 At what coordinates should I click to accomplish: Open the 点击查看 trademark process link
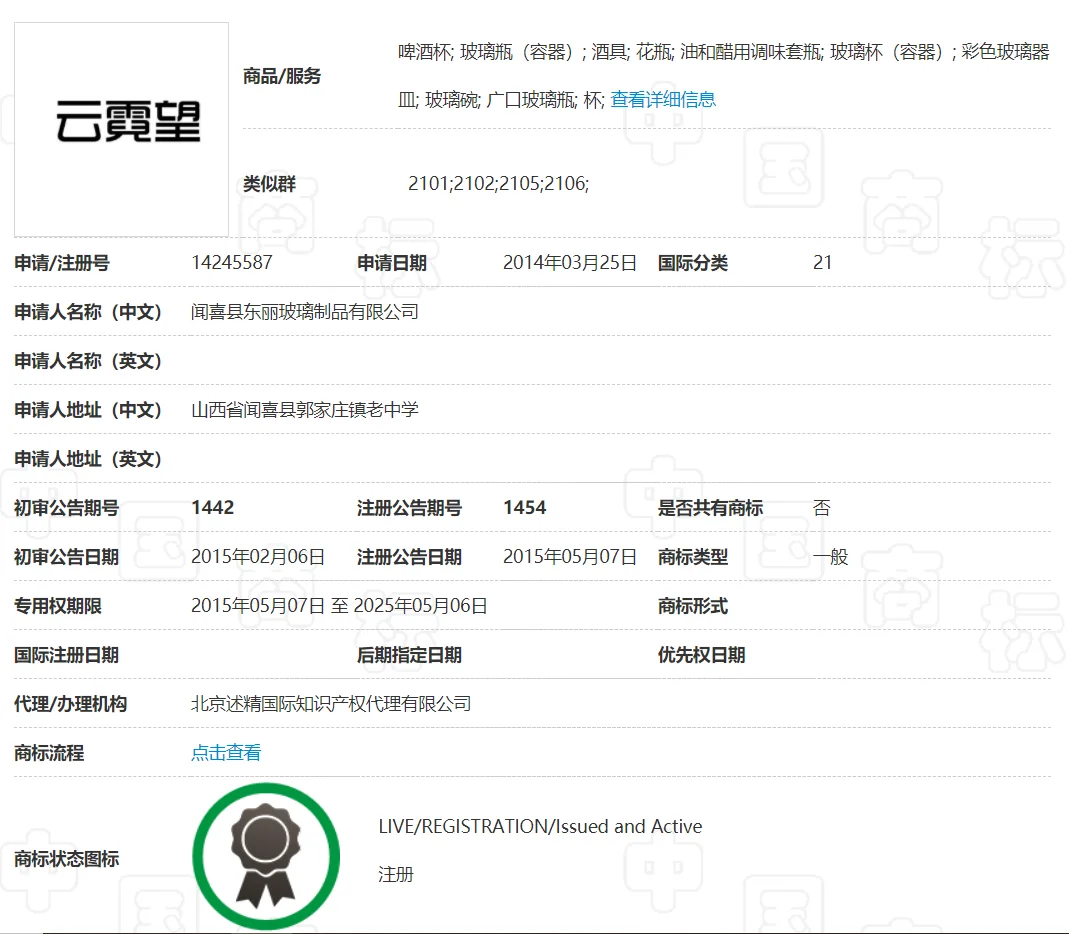click(226, 753)
